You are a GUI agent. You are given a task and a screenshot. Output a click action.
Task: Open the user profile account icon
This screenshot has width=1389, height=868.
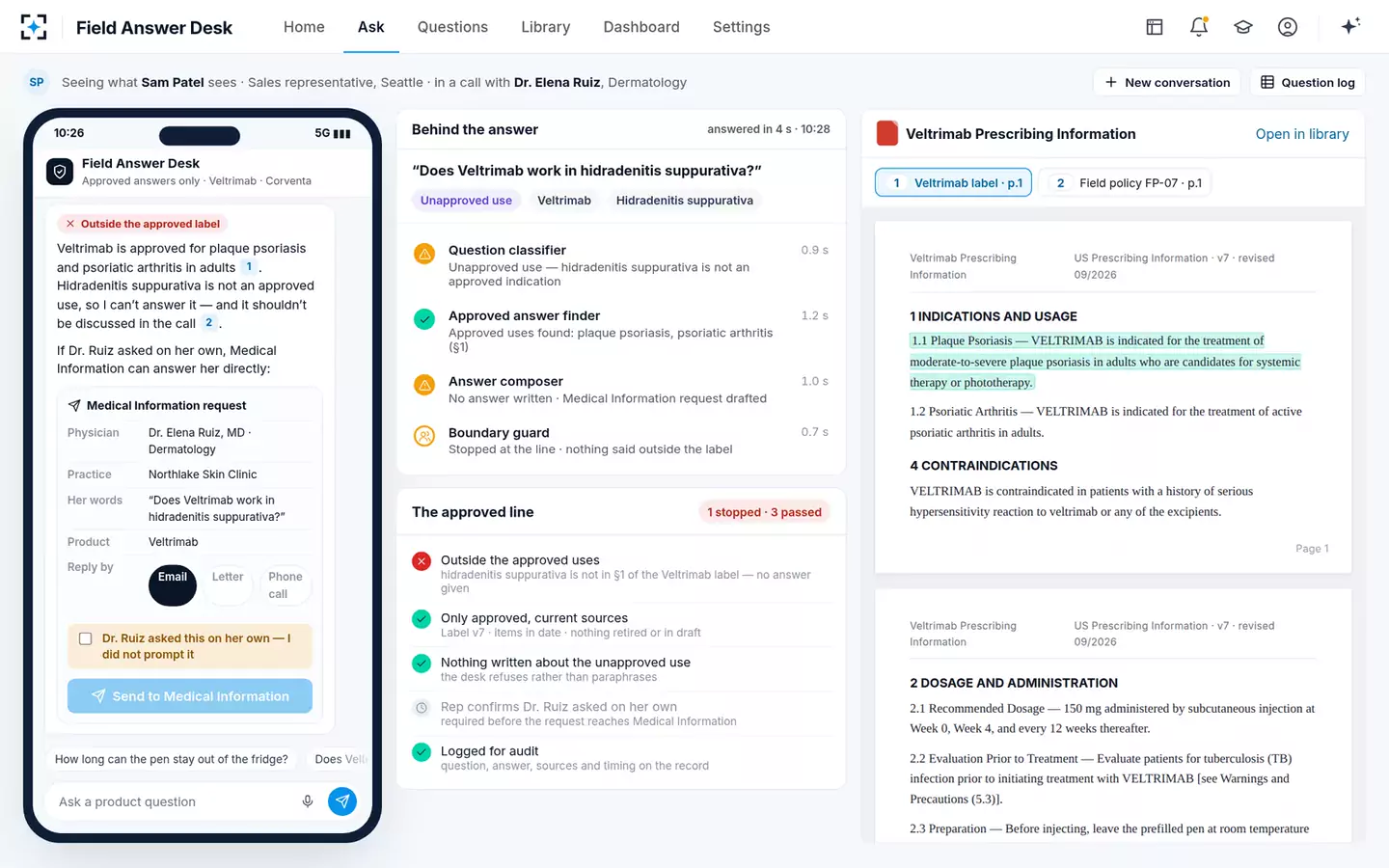[1288, 27]
